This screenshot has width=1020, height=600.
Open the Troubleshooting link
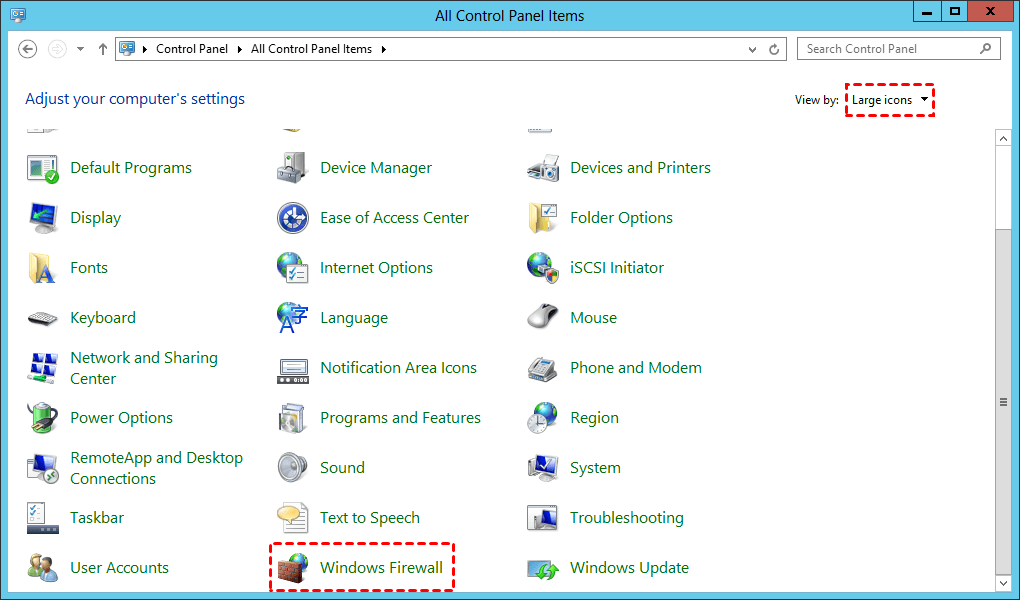(x=626, y=518)
